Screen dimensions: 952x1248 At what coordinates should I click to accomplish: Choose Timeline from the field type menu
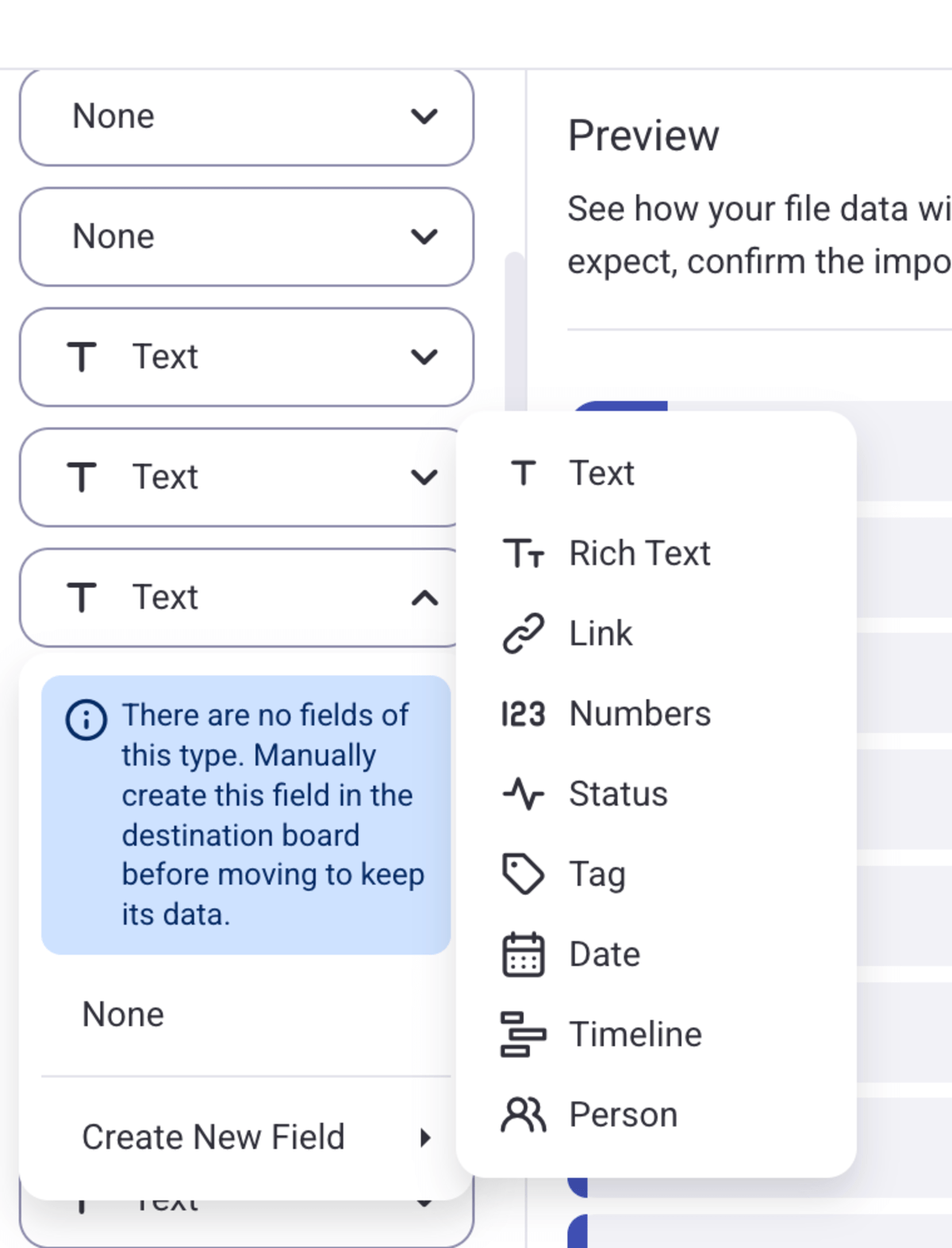pos(634,1034)
